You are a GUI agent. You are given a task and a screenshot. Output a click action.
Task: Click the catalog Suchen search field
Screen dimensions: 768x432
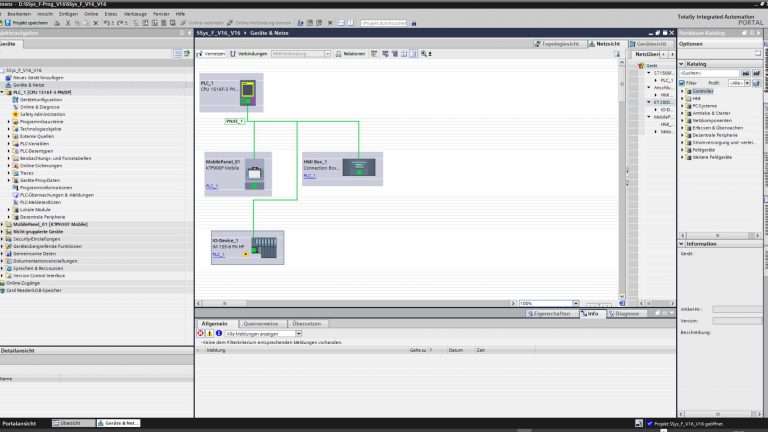tap(709, 73)
